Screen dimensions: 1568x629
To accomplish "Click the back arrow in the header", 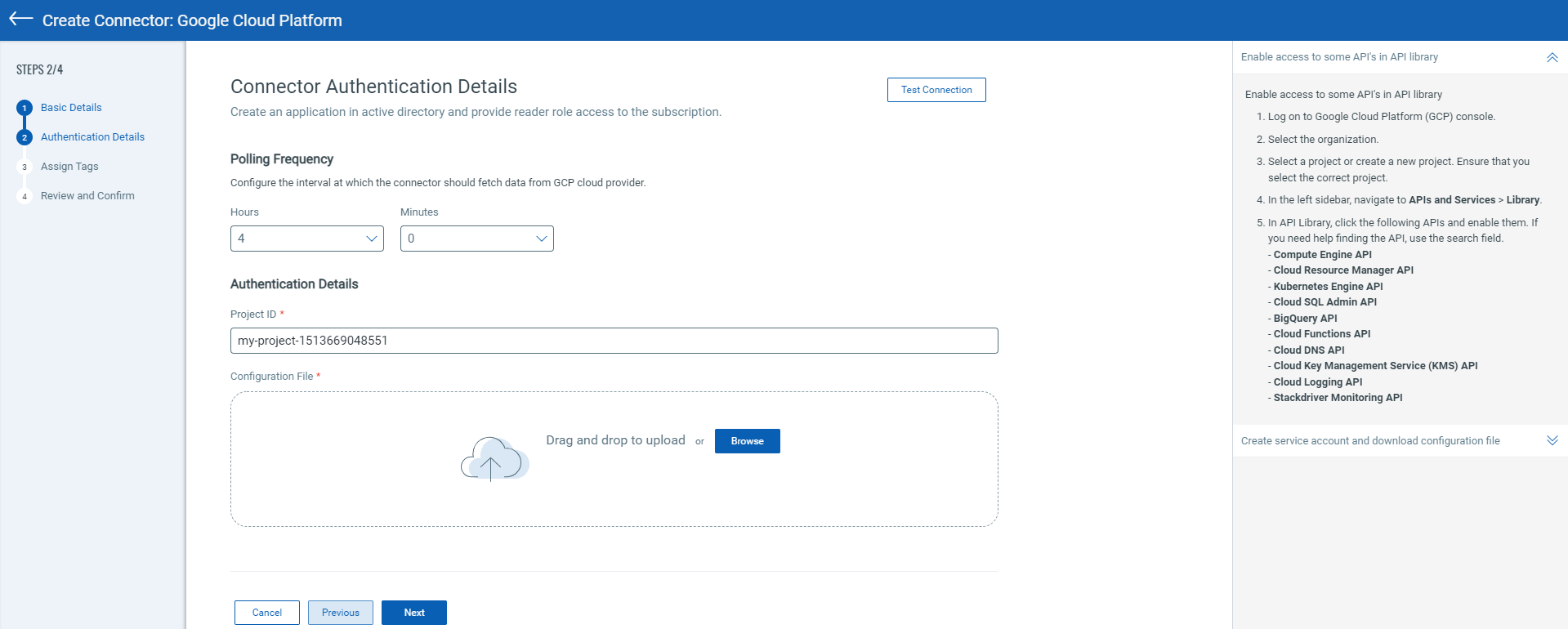I will [x=20, y=19].
